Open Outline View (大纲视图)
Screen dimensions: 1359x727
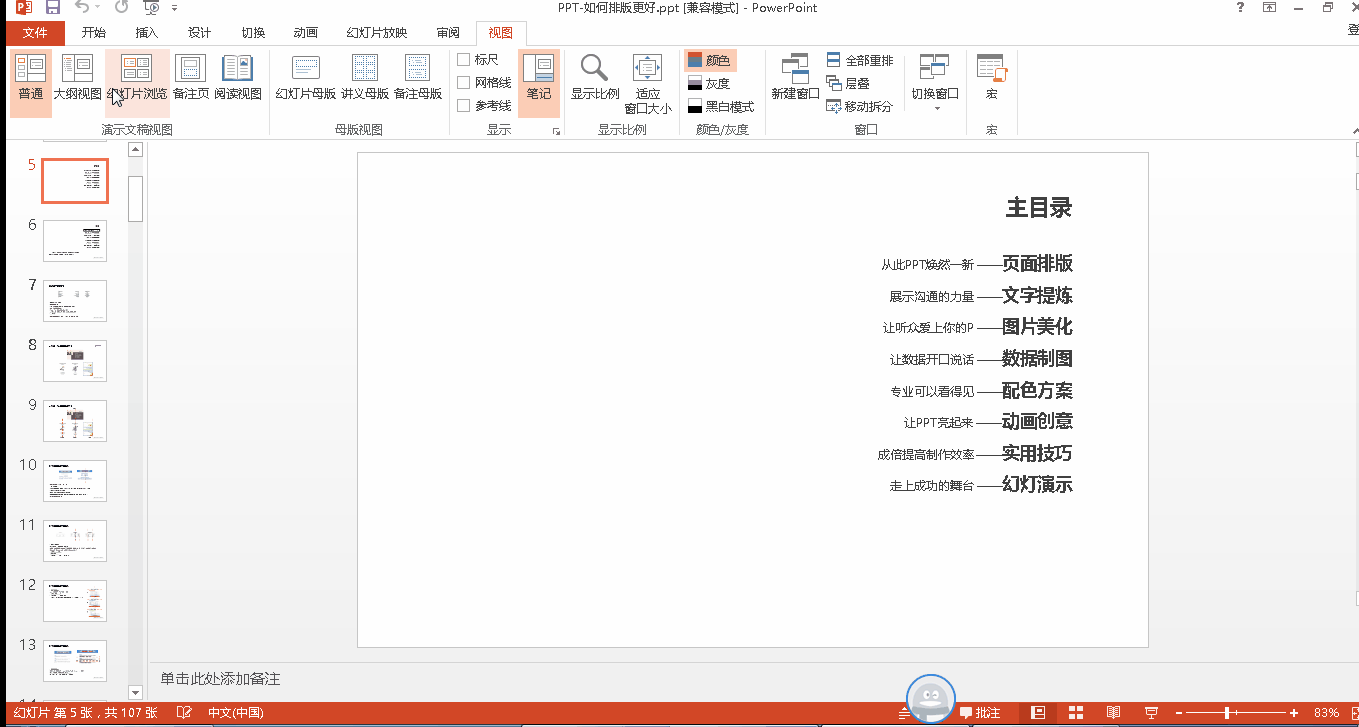[77, 79]
